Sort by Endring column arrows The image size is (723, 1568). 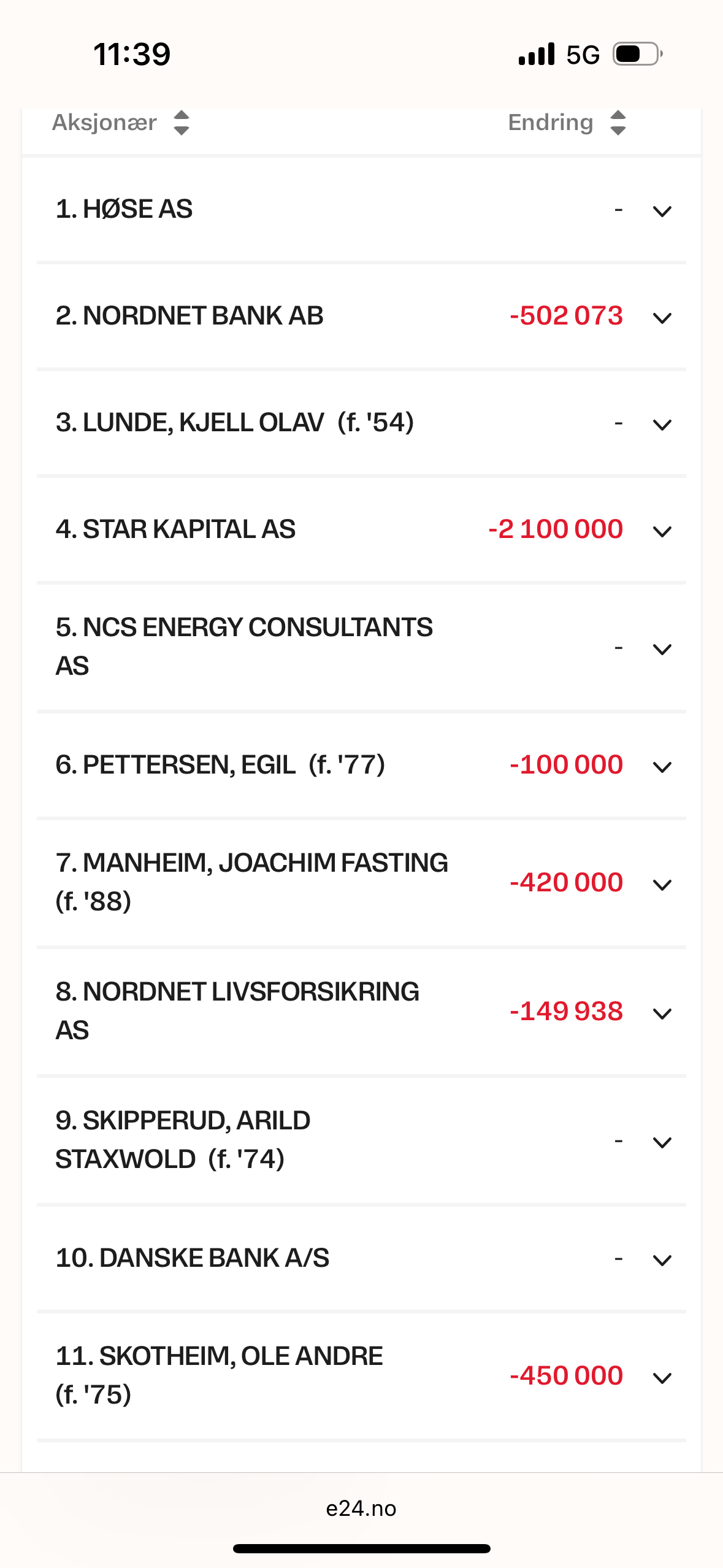coord(618,123)
